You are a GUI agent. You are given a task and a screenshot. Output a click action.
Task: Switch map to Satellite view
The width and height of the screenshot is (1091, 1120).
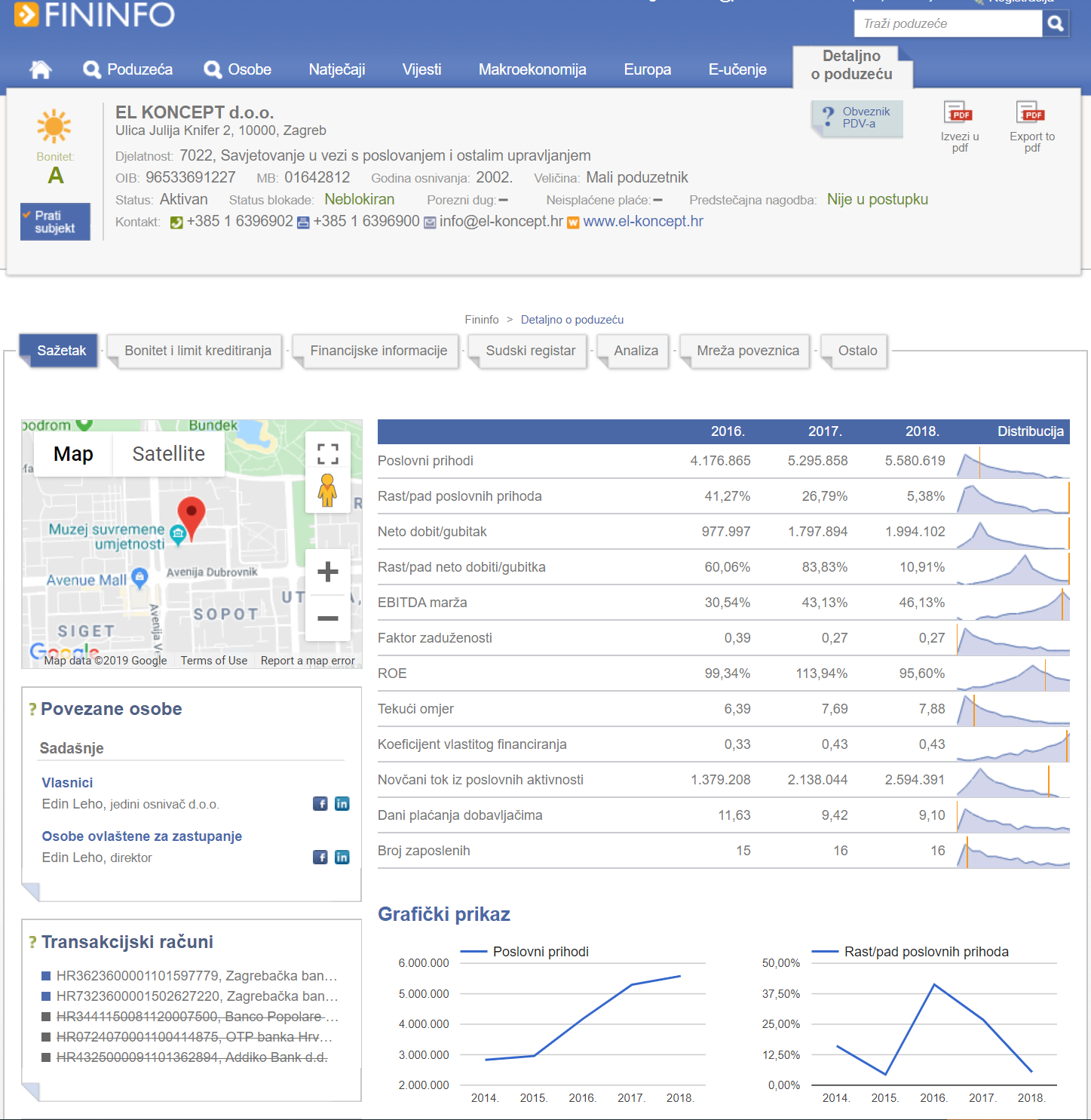pyautogui.click(x=168, y=454)
